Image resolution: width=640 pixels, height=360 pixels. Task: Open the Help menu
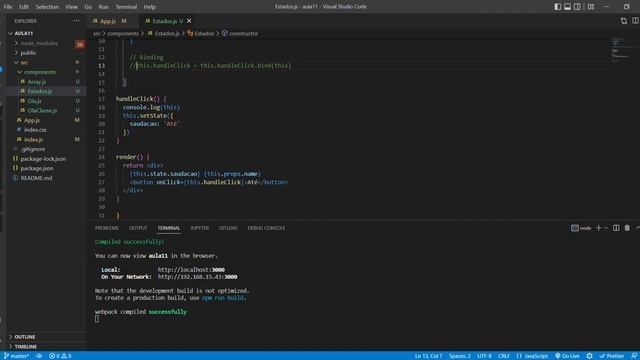coord(149,7)
